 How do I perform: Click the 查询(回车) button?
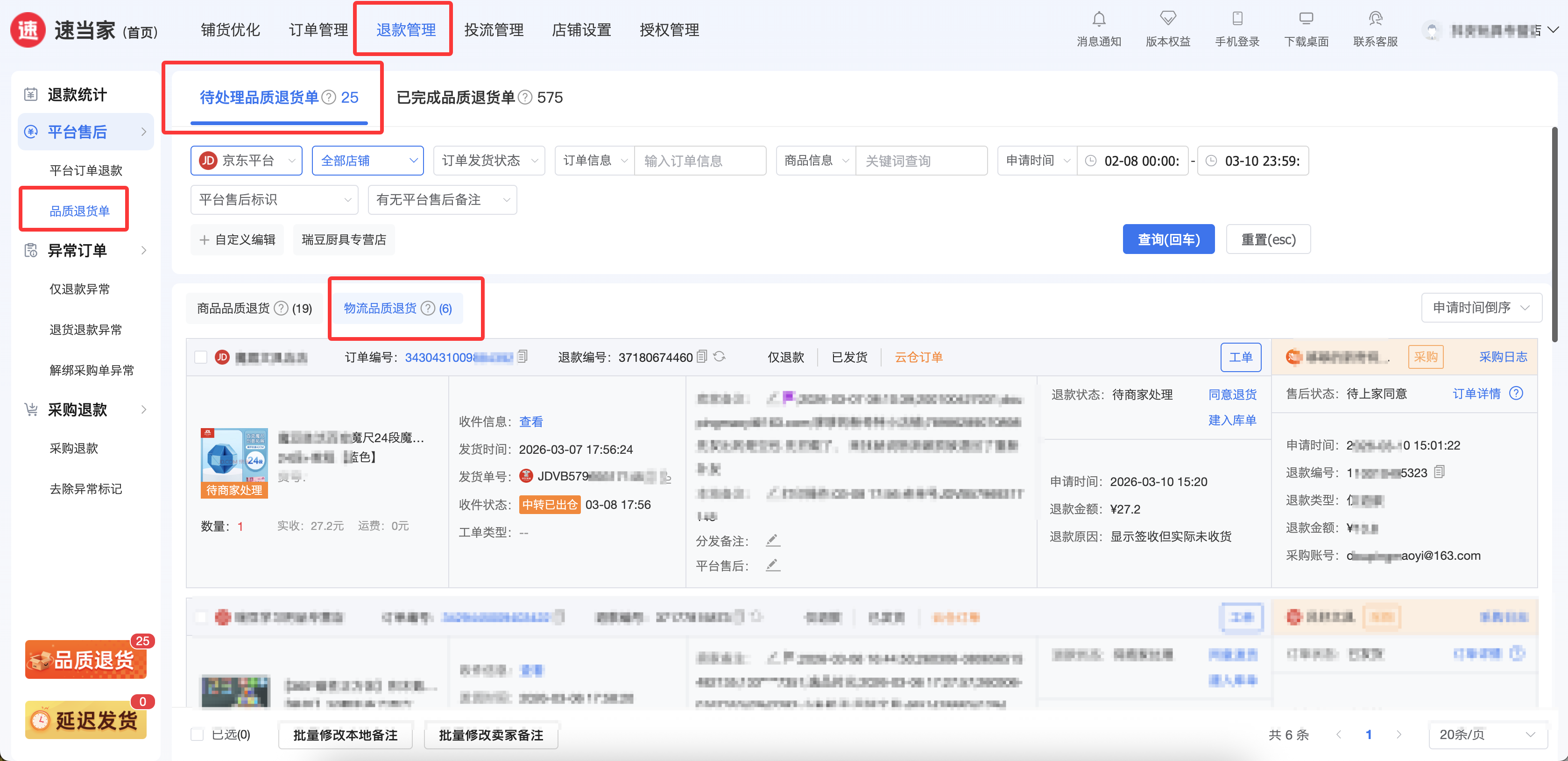pos(1168,239)
